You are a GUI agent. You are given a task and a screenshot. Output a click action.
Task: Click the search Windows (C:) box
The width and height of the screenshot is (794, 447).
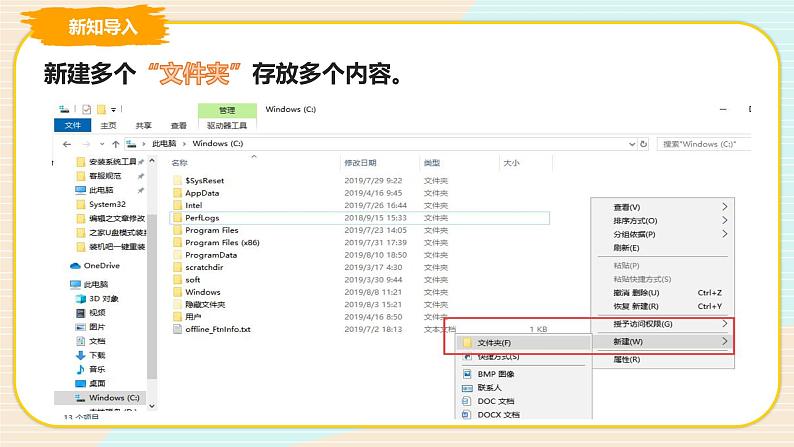click(704, 144)
